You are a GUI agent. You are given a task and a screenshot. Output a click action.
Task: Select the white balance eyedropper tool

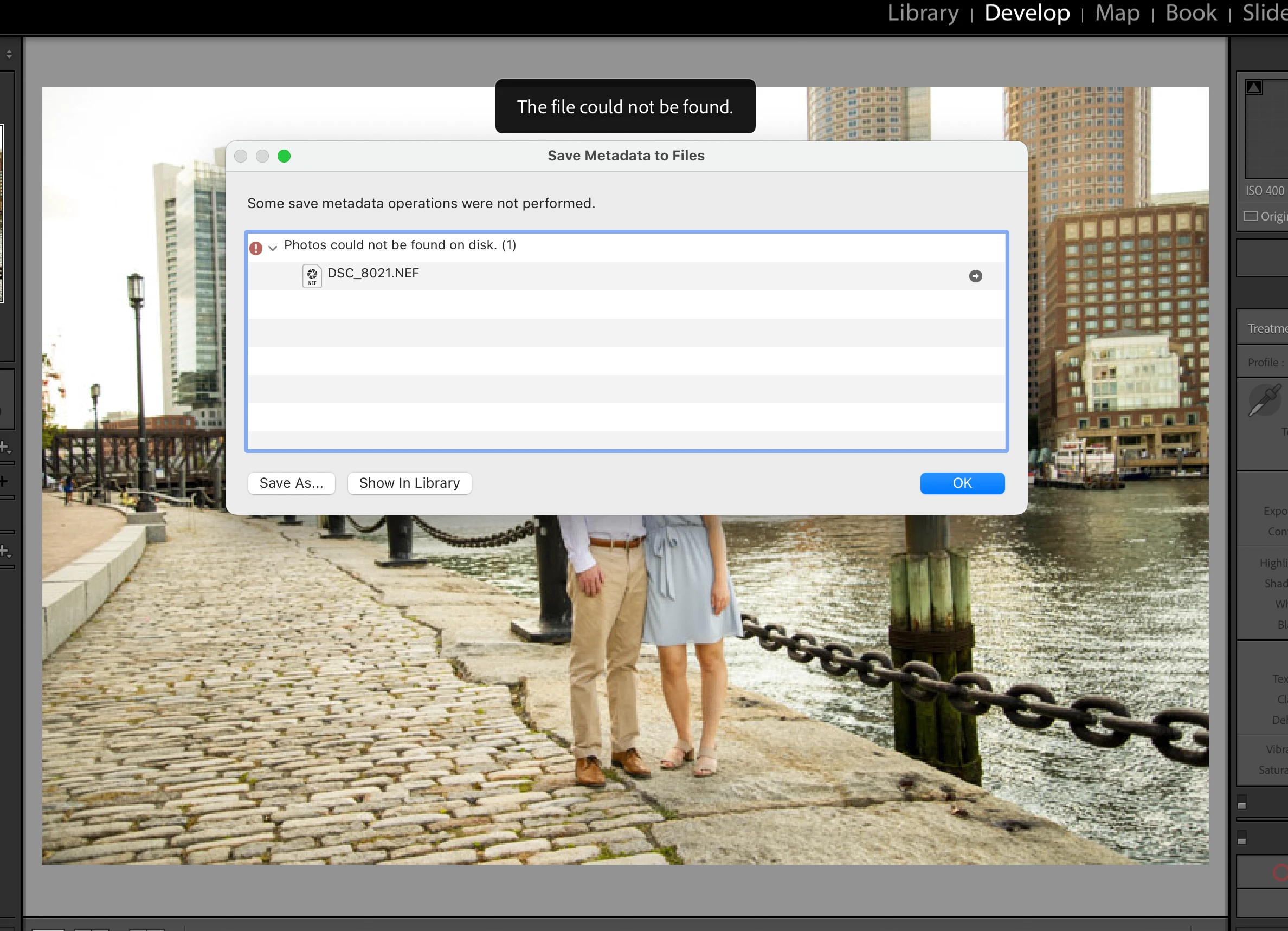point(1264,400)
